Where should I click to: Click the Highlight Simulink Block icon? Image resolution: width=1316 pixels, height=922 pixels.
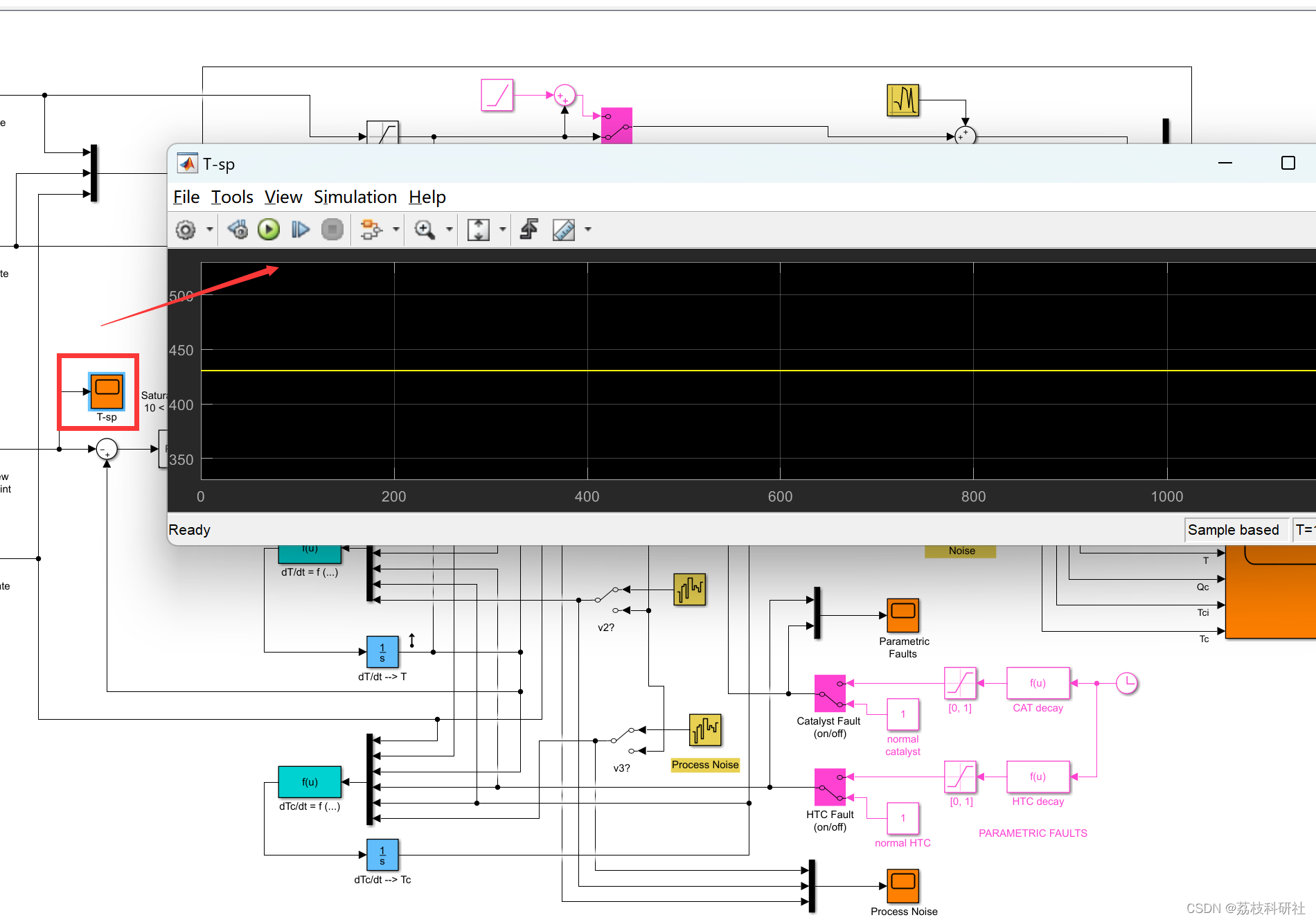371,229
